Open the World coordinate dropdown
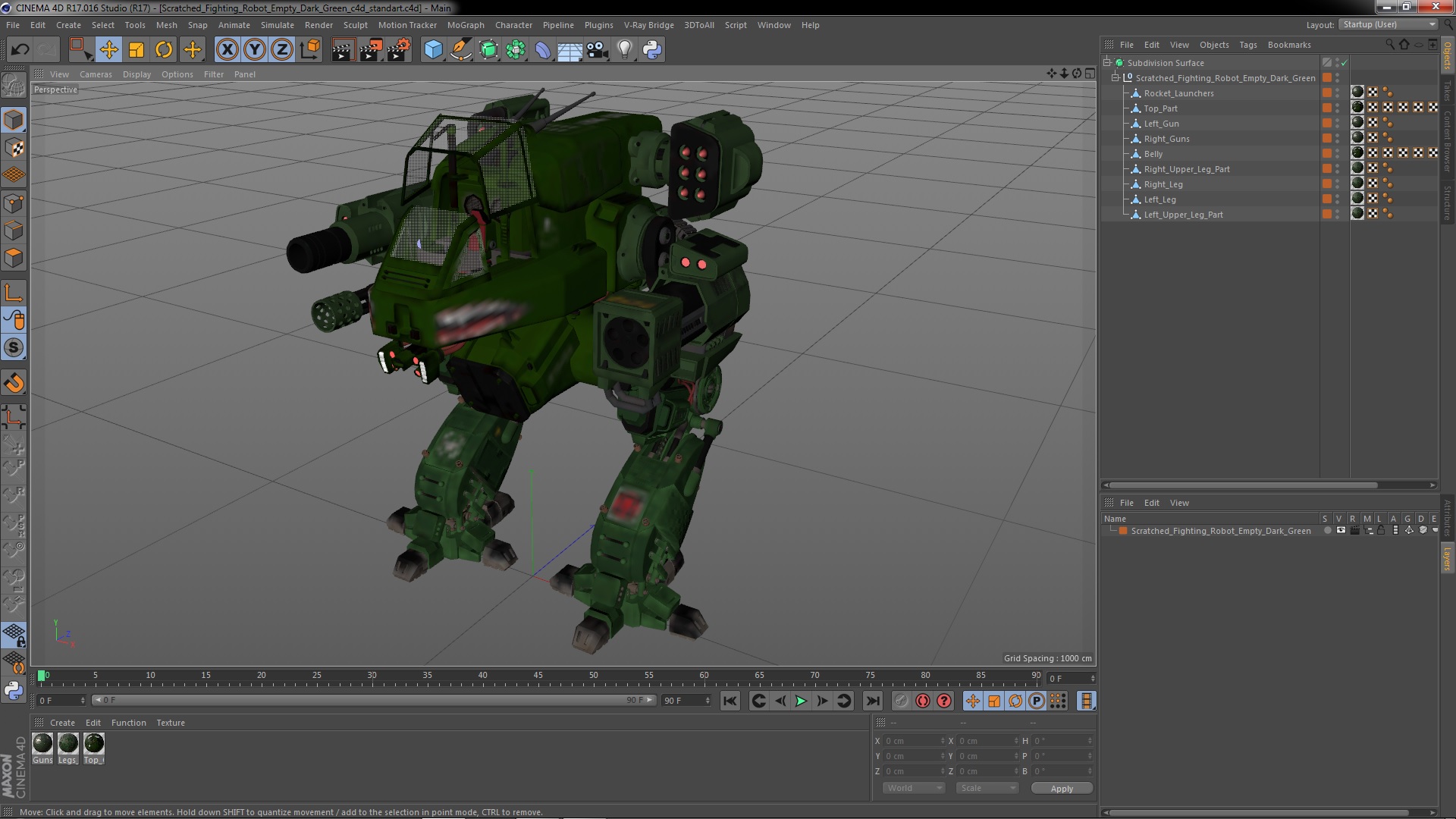 (914, 789)
